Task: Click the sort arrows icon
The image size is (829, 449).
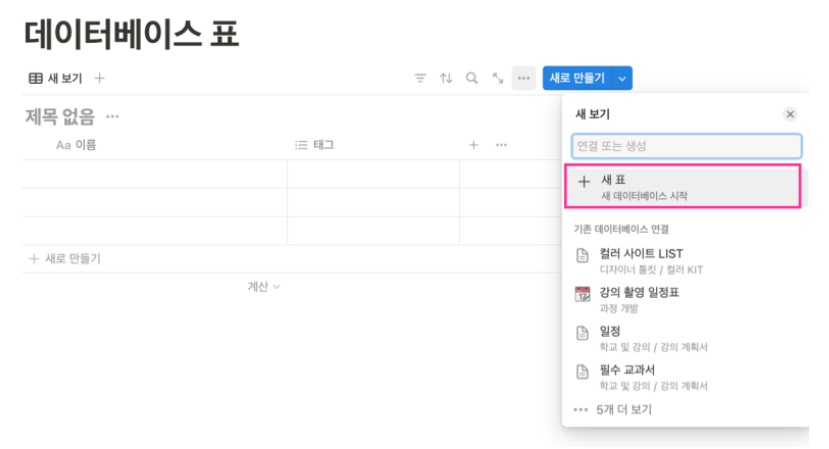Action: point(446,78)
